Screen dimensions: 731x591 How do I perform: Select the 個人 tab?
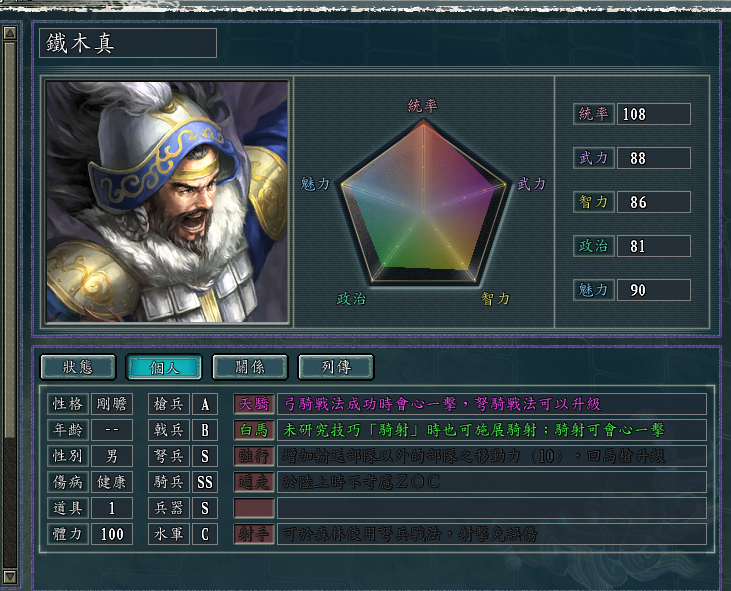pyautogui.click(x=164, y=367)
